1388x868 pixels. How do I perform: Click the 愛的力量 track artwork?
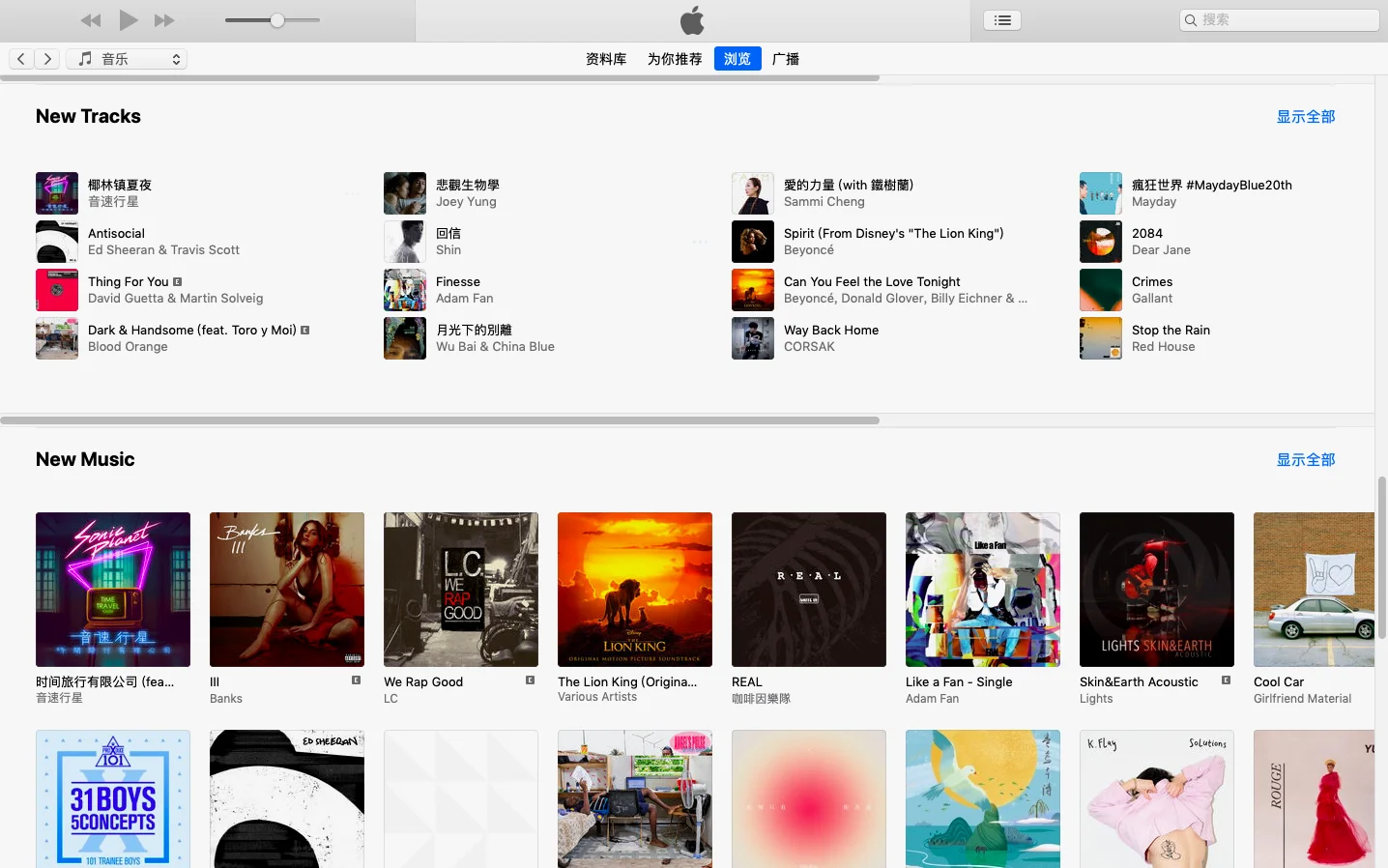pos(753,193)
